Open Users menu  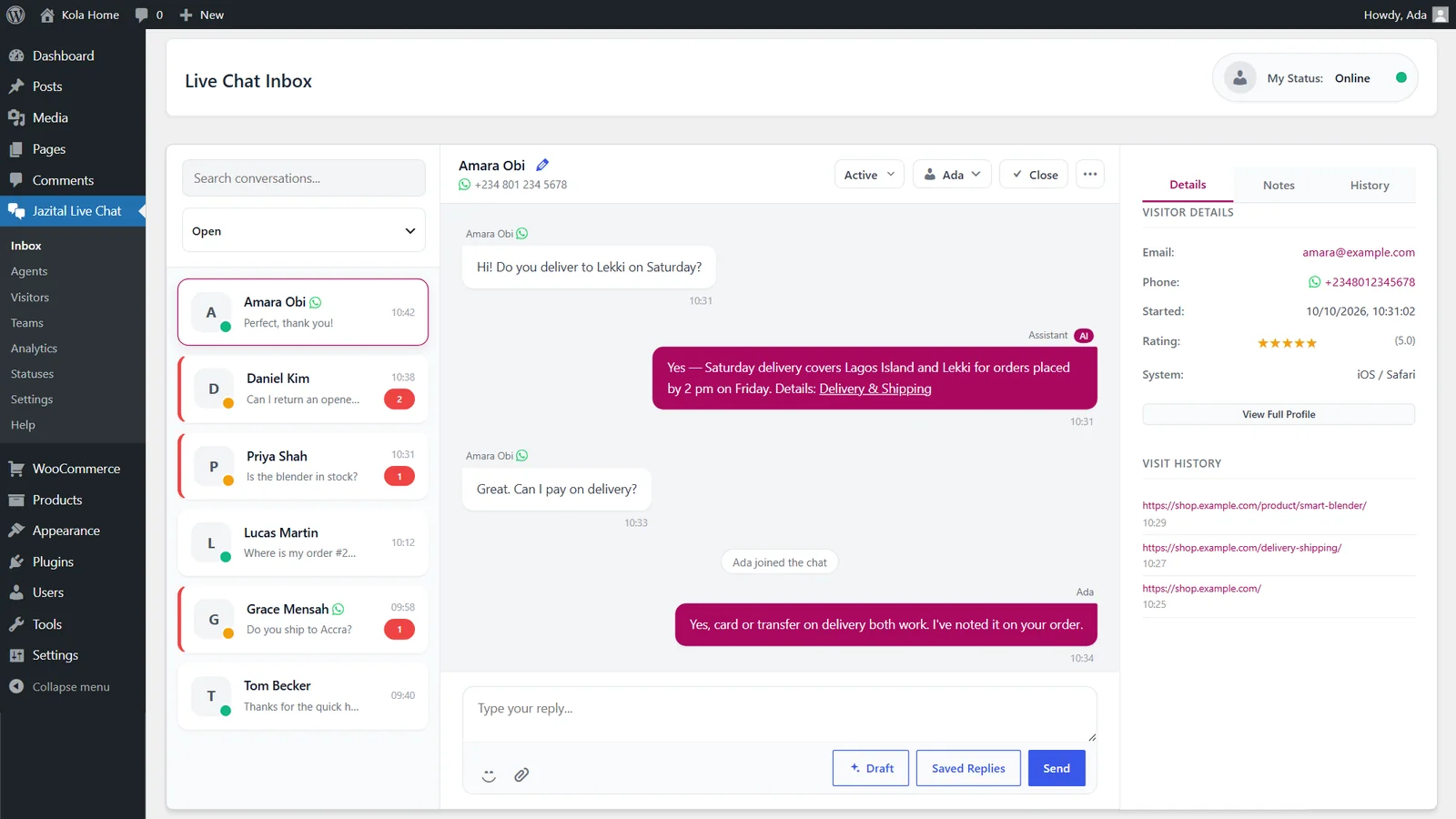coord(73,592)
